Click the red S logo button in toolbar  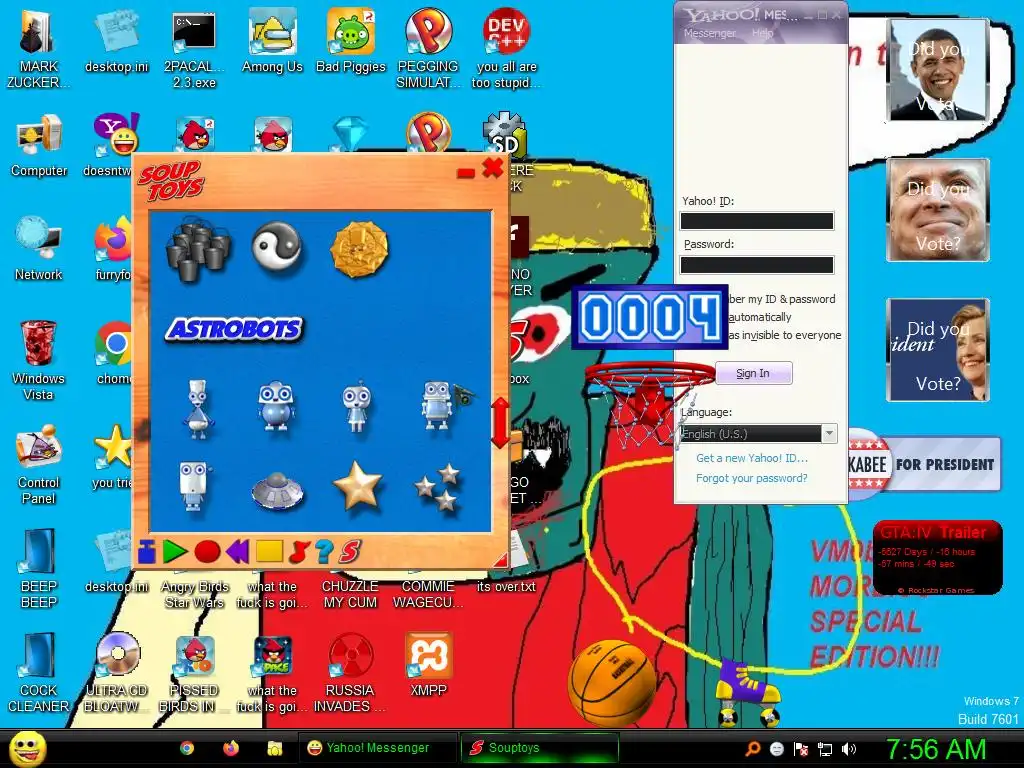(349, 552)
